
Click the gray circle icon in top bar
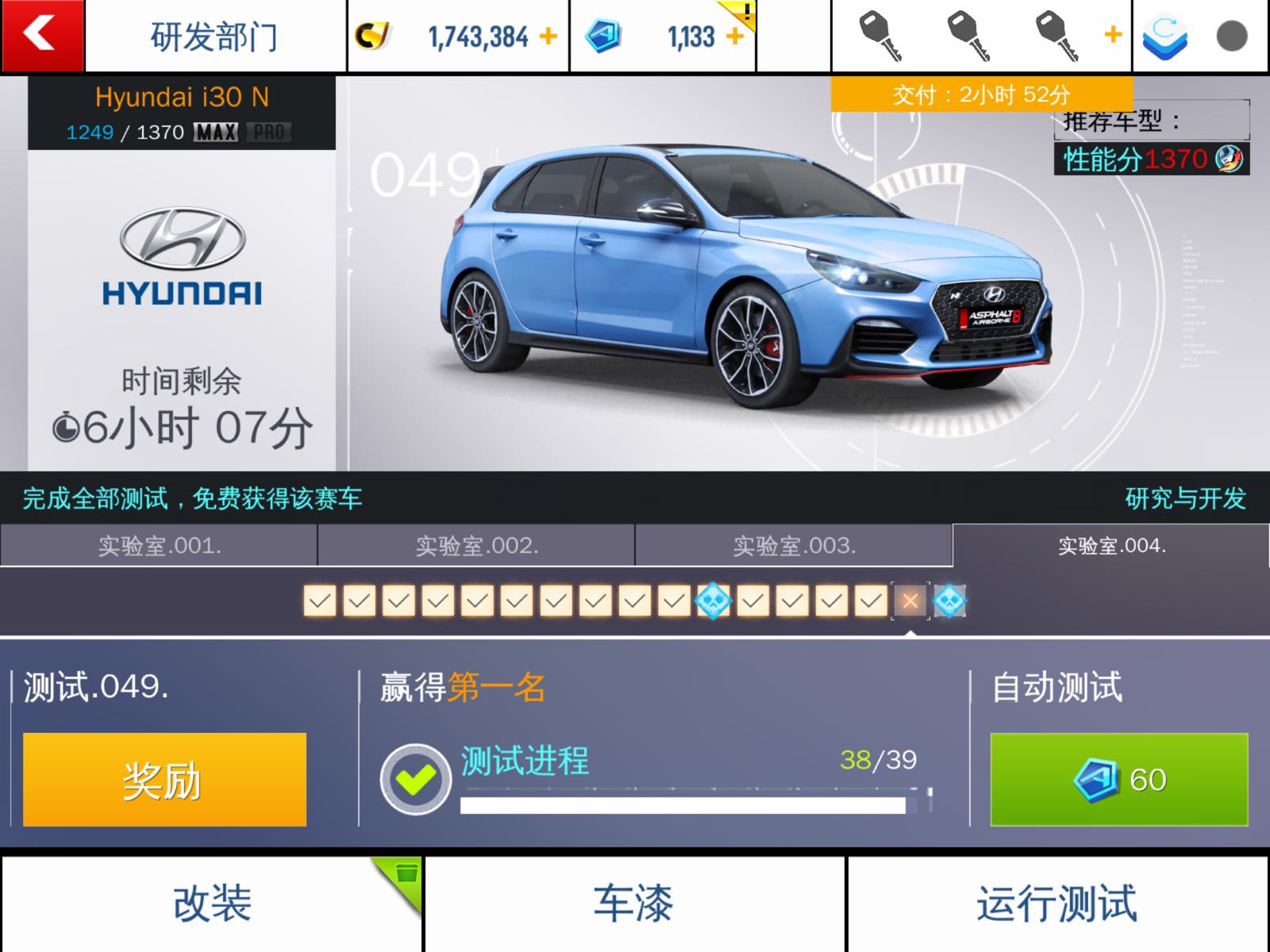[1232, 36]
